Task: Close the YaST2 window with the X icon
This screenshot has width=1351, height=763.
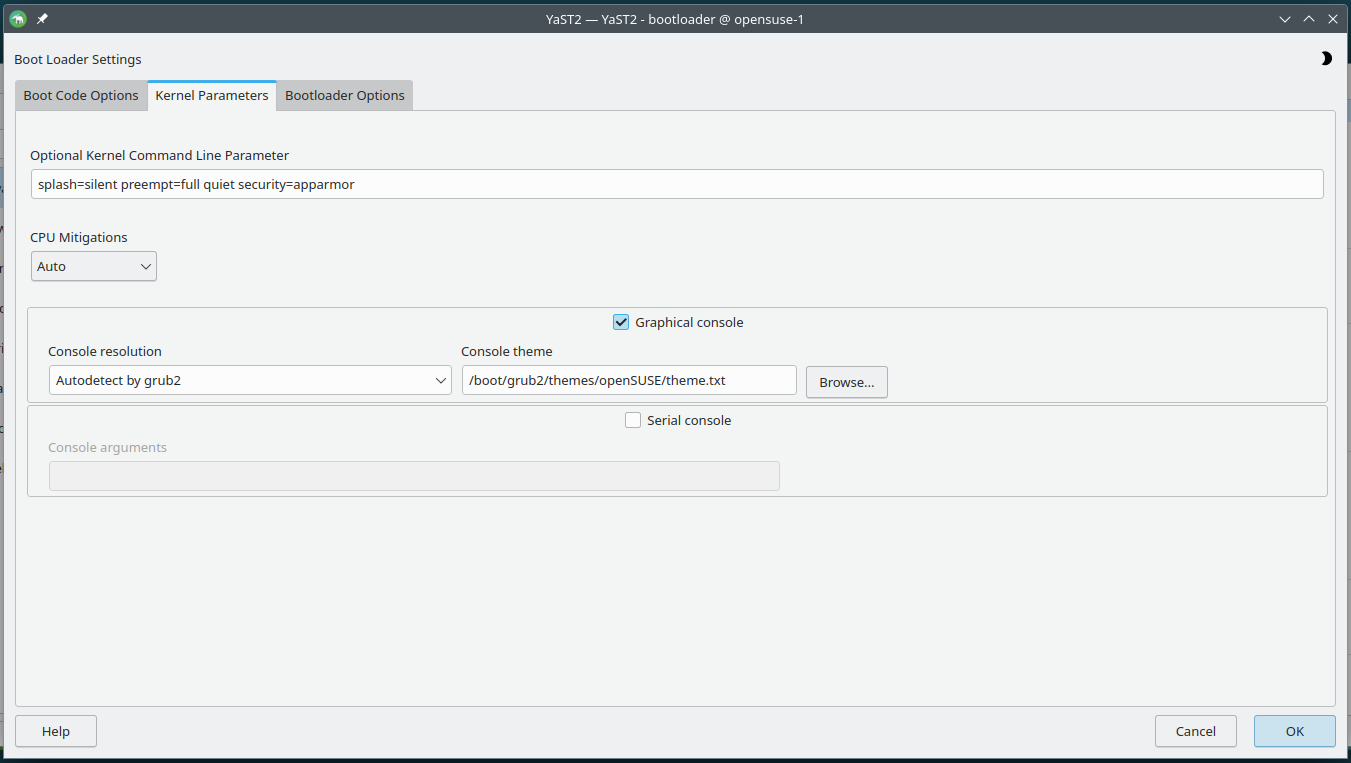Action: tap(1333, 19)
